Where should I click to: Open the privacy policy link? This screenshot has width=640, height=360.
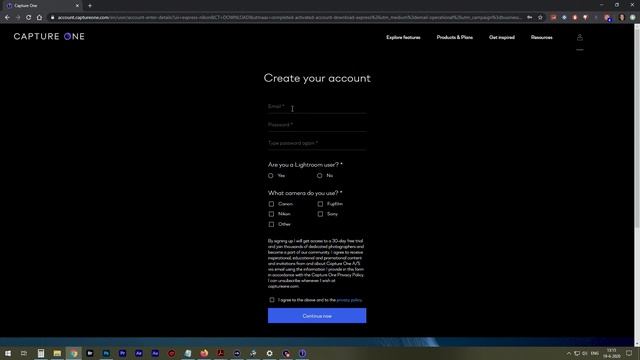click(x=349, y=300)
